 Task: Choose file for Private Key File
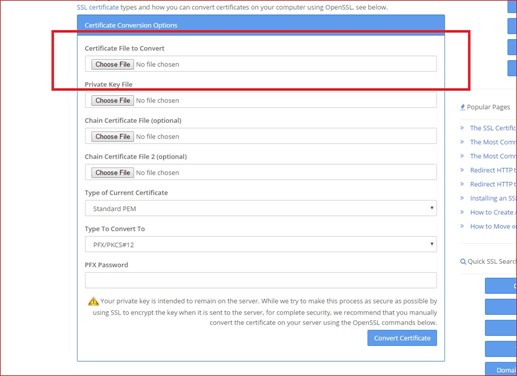pos(113,100)
